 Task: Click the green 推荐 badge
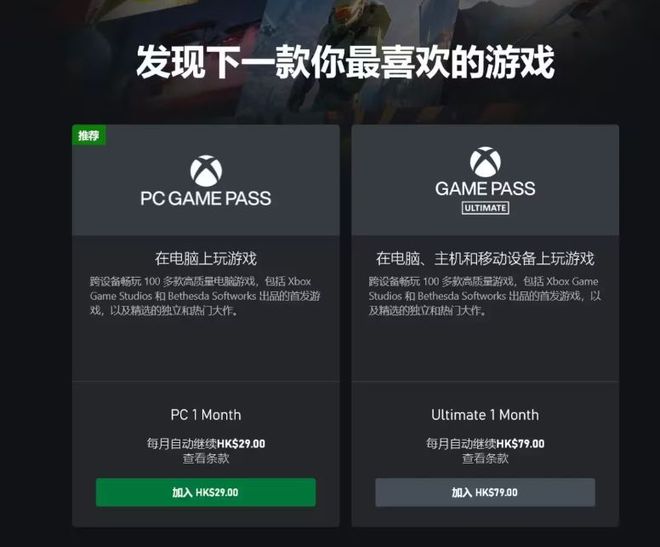pyautogui.click(x=88, y=135)
